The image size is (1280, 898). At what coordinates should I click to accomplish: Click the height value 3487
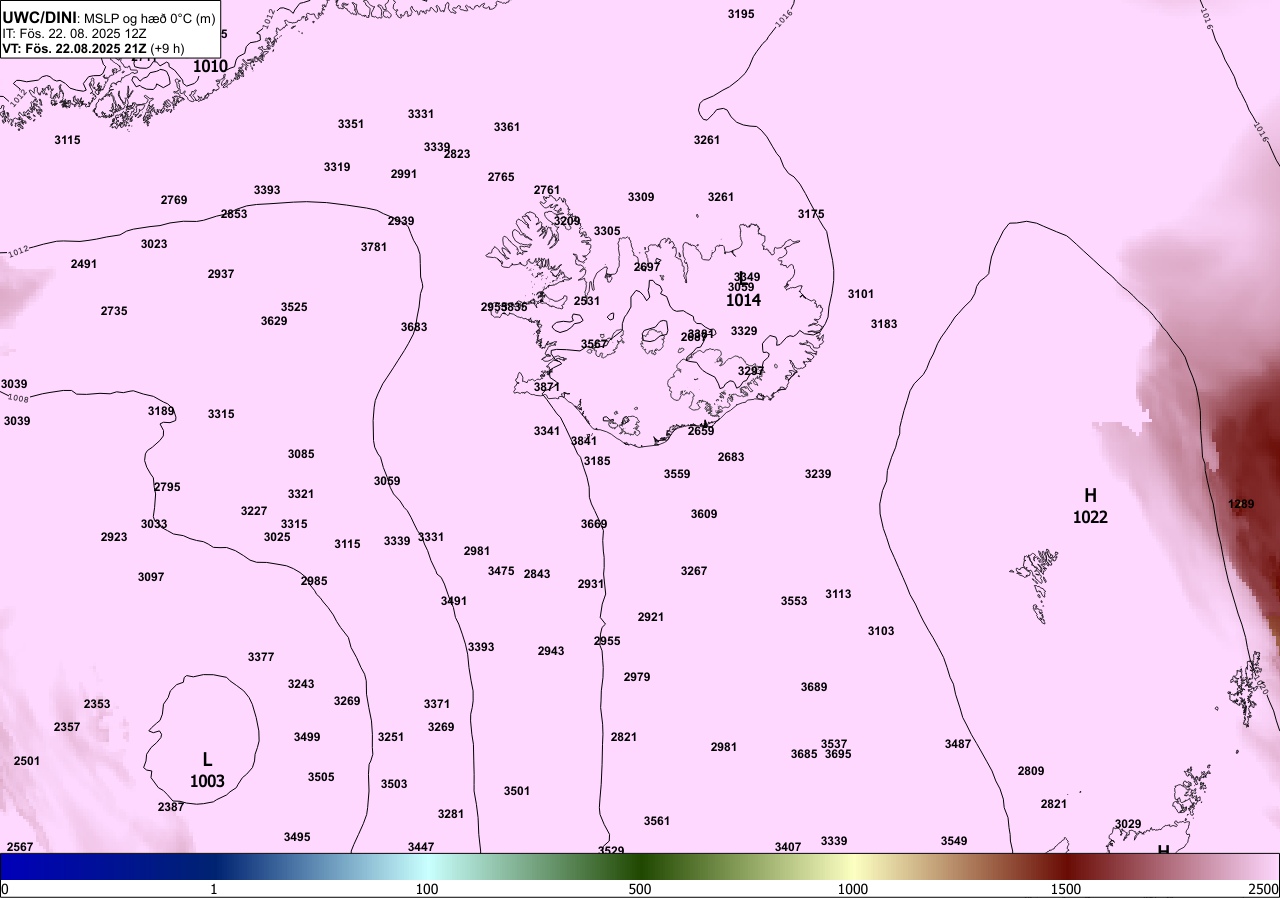click(958, 744)
